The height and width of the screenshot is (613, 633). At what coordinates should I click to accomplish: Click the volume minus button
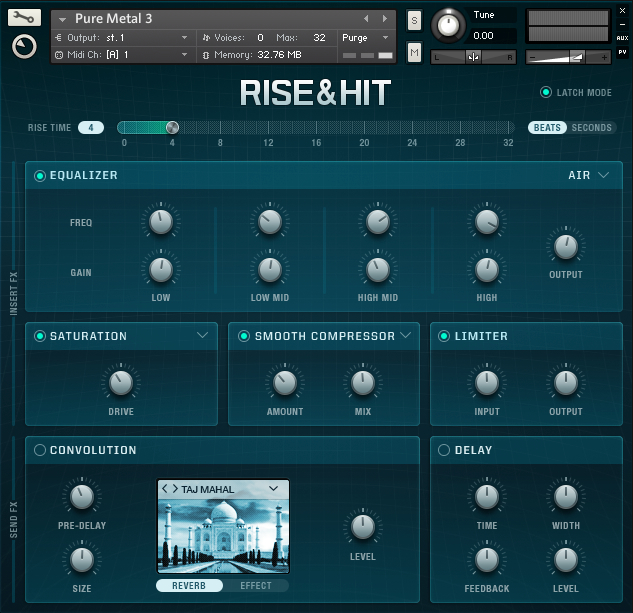(x=532, y=57)
